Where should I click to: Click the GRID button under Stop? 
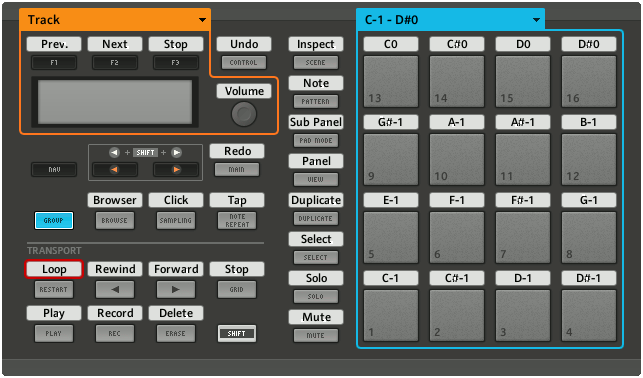pyautogui.click(x=237, y=289)
